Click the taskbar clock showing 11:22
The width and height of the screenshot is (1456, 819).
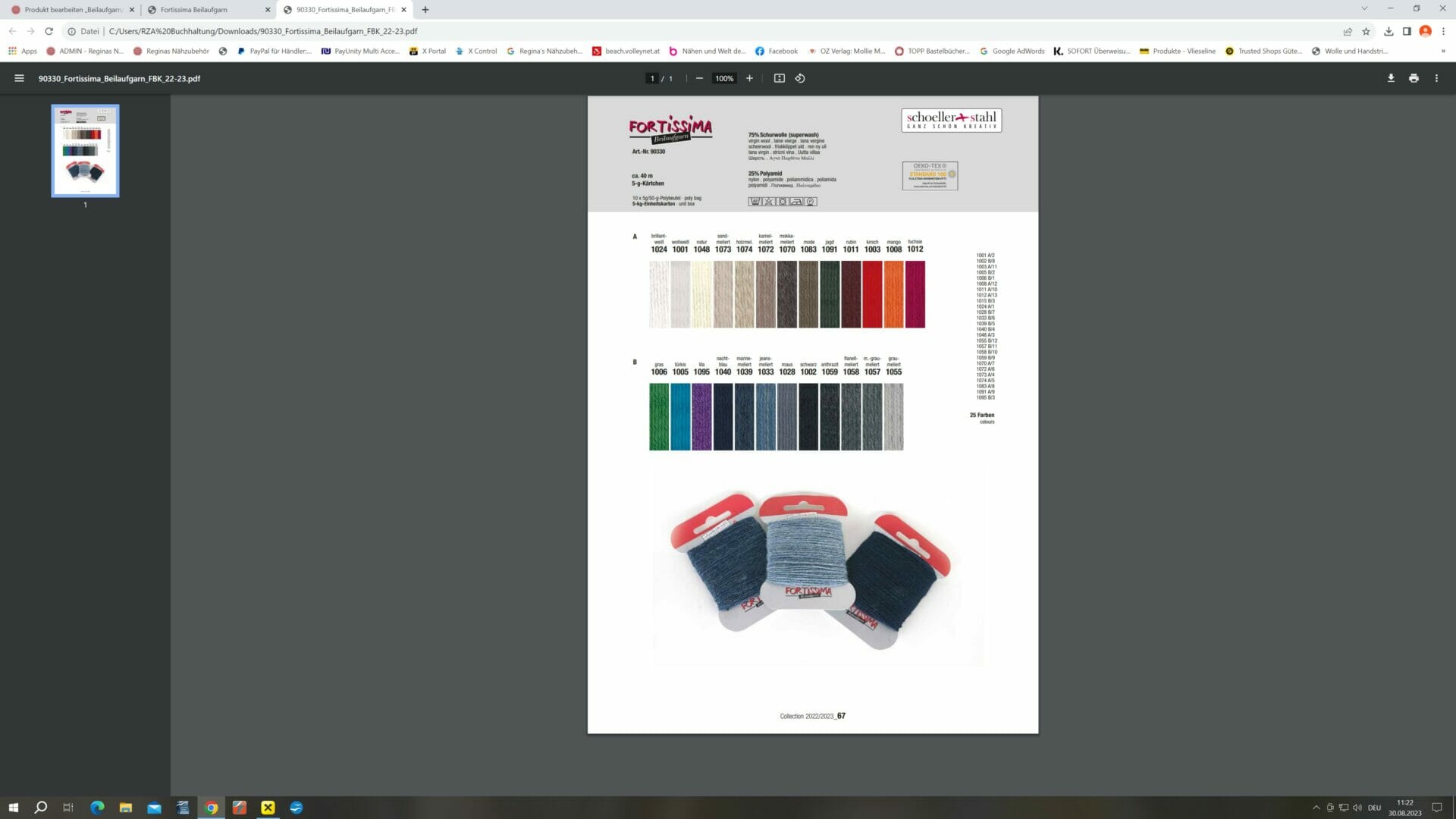[1404, 808]
